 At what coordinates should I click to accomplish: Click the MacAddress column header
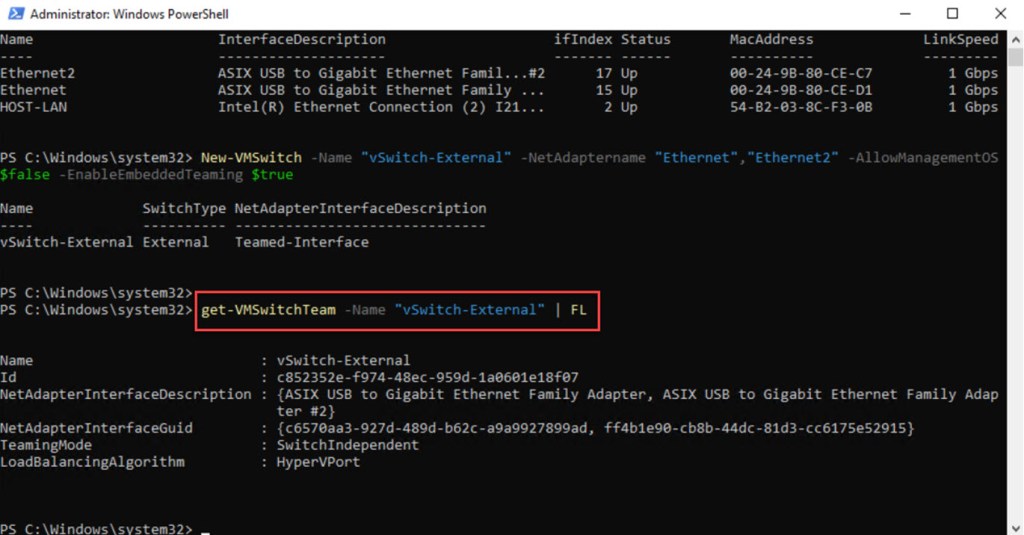[771, 40]
